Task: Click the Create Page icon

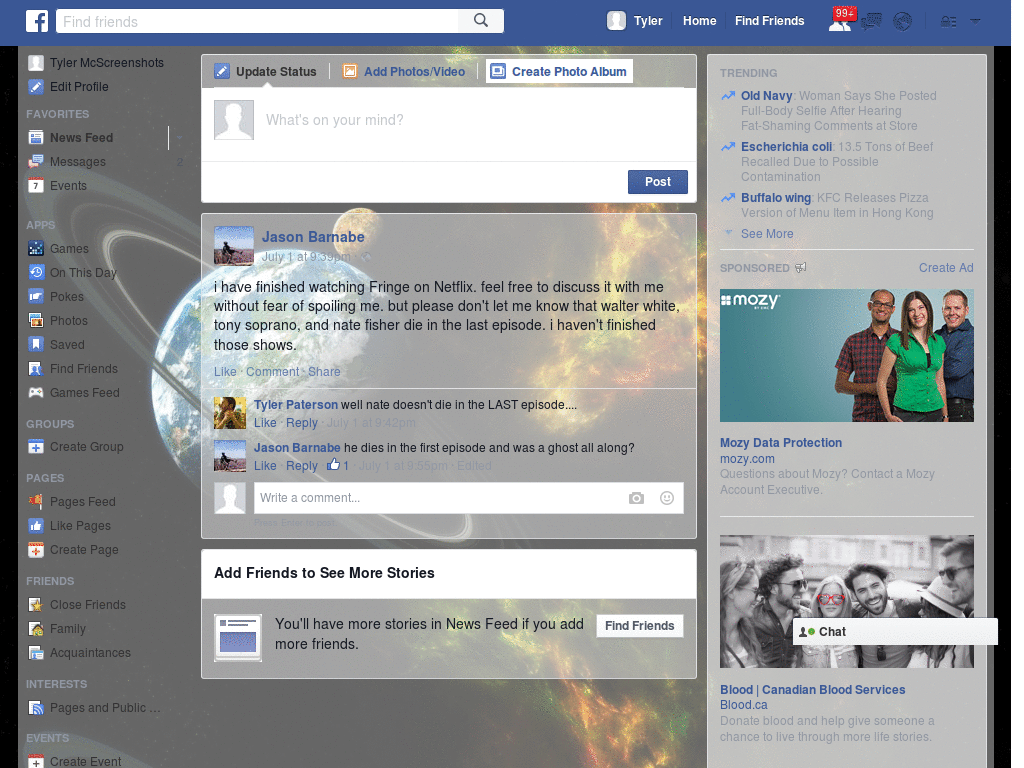Action: [36, 550]
